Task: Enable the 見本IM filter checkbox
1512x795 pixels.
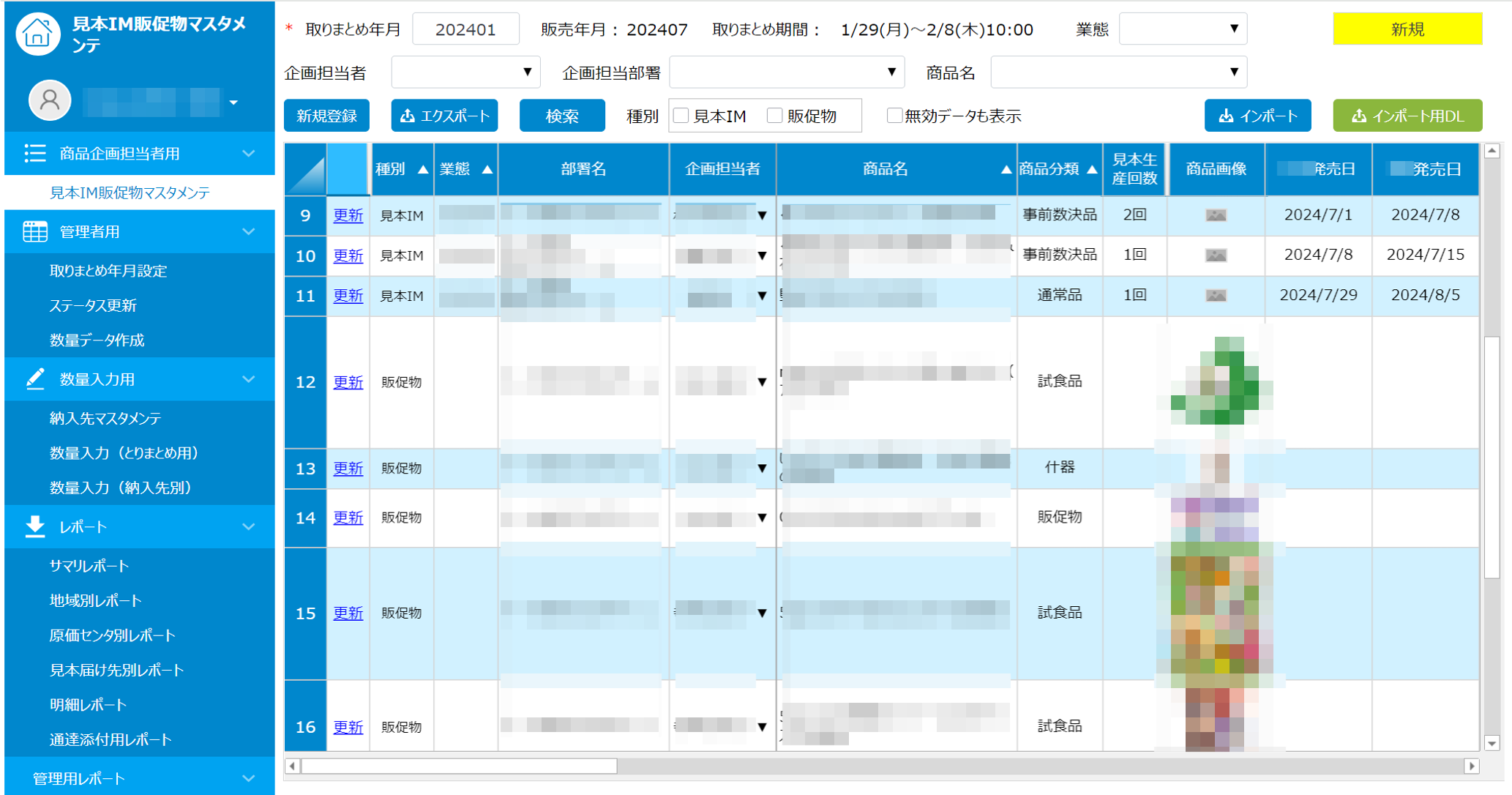Action: 681,115
